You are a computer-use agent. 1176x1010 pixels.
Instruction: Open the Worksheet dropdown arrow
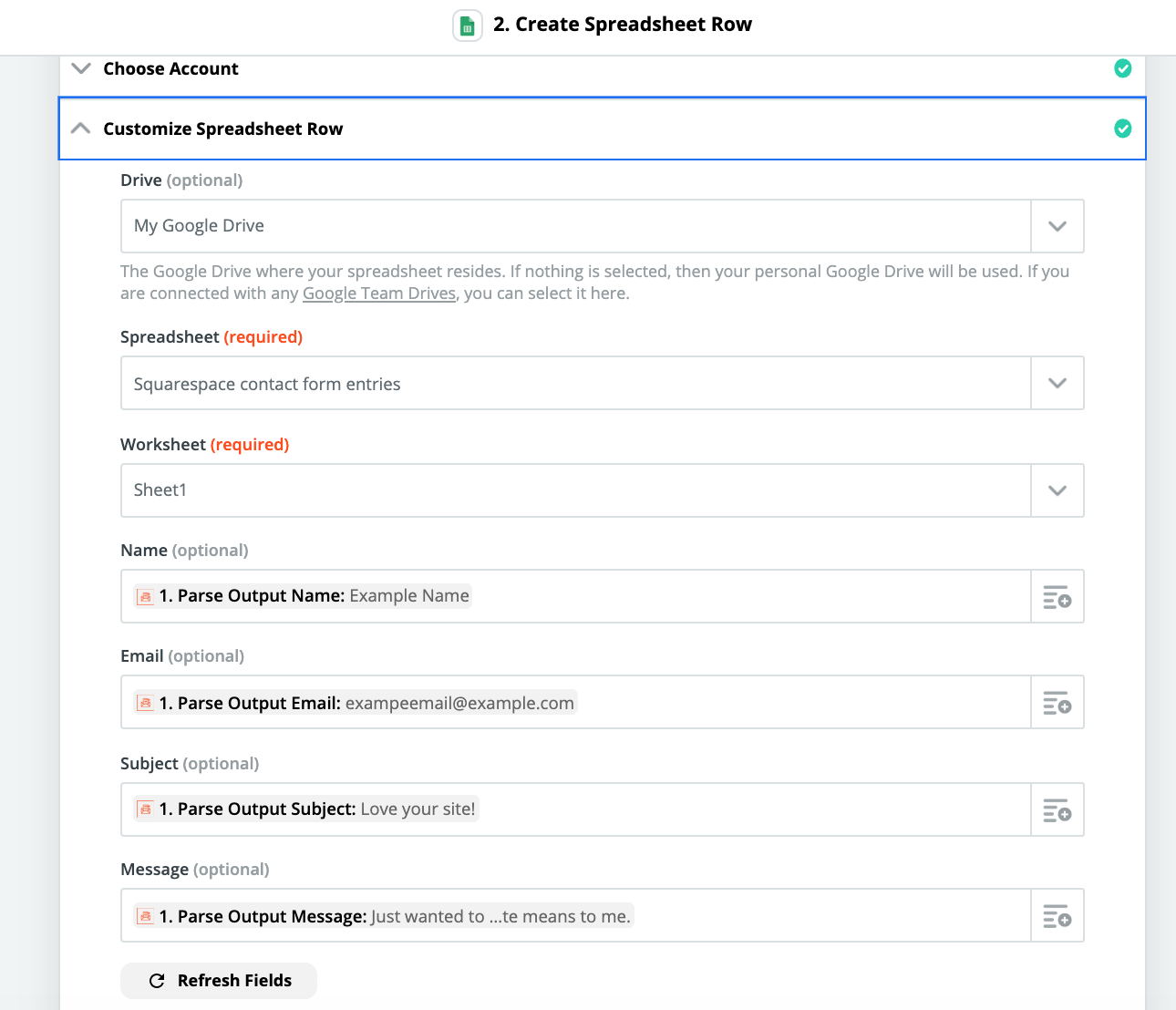coord(1057,490)
